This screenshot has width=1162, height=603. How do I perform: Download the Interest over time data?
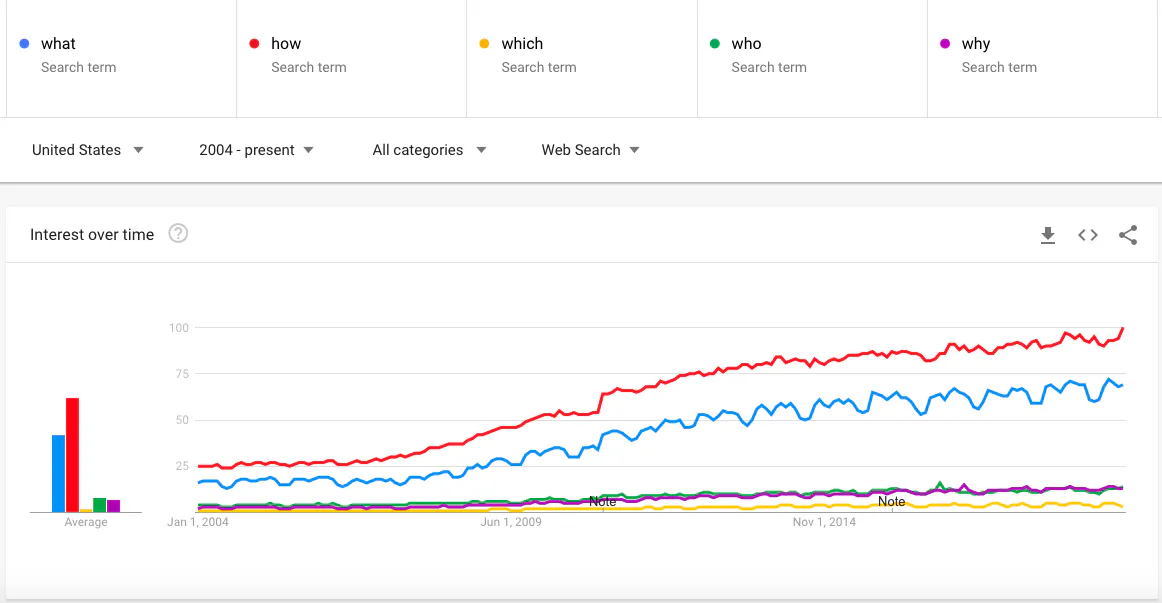(x=1048, y=235)
